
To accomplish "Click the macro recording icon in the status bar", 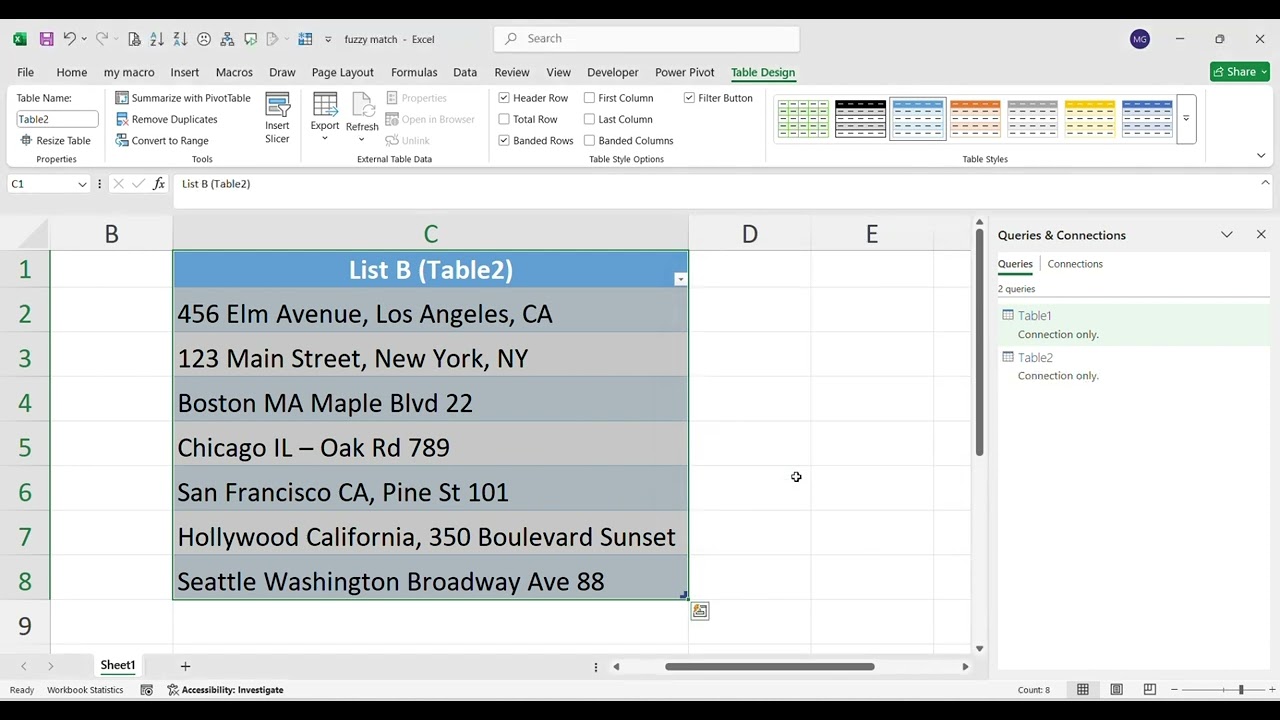I will click(x=147, y=690).
